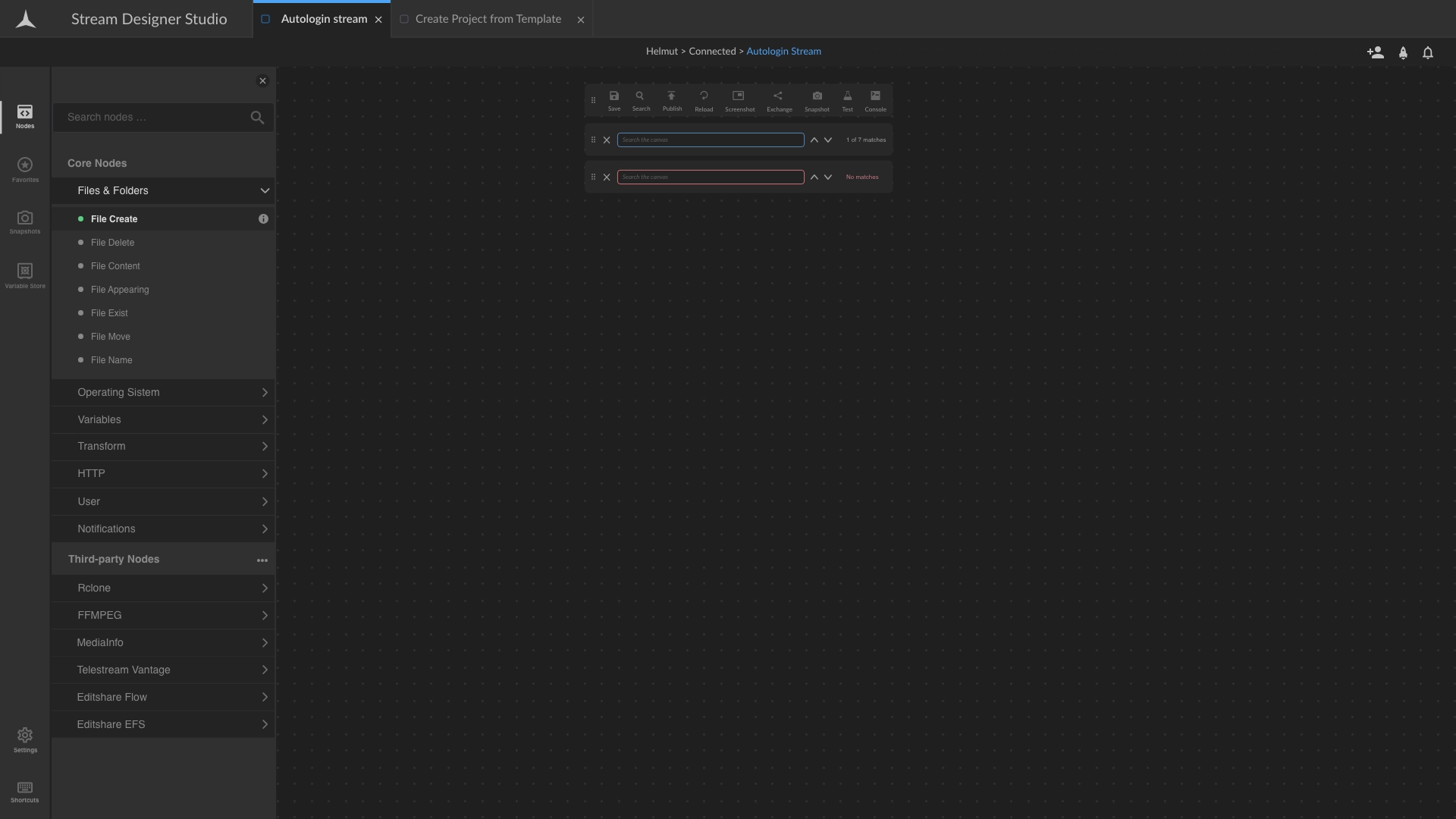Viewport: 1456px width, 819px height.
Task: Switch to the Create Project from Template tab
Action: 488,19
